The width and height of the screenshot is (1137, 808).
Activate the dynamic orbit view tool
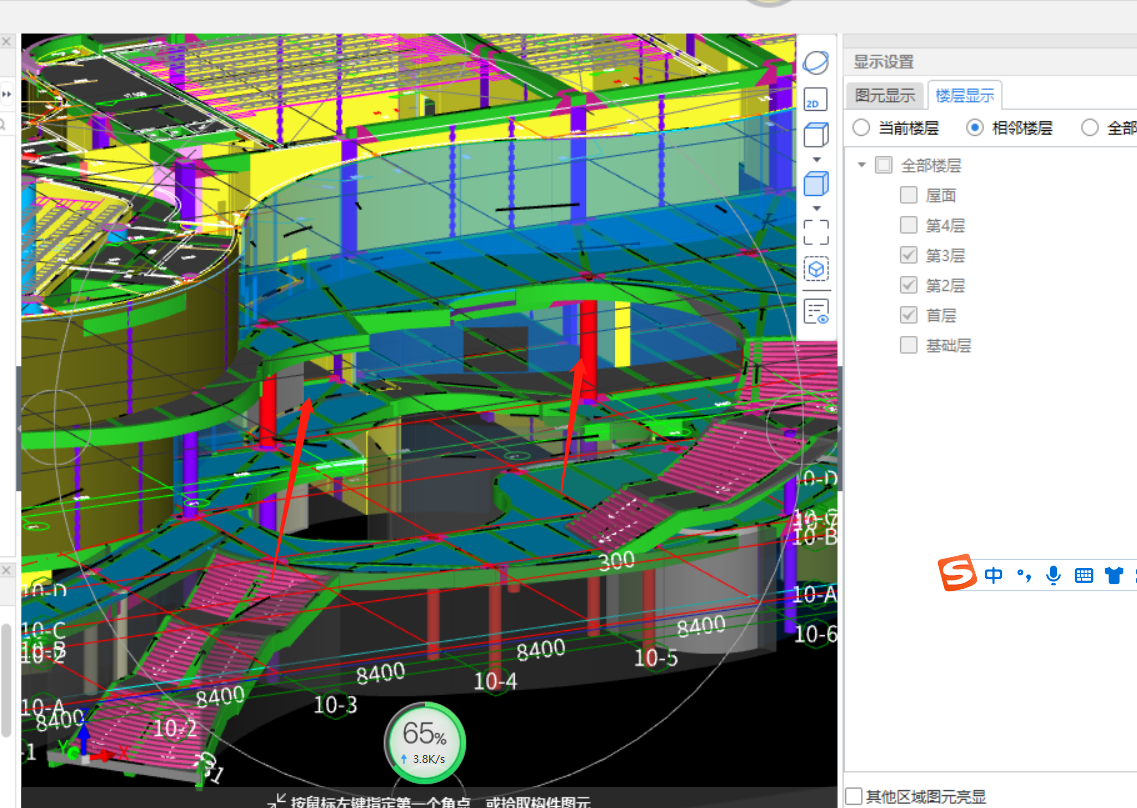pyautogui.click(x=816, y=62)
